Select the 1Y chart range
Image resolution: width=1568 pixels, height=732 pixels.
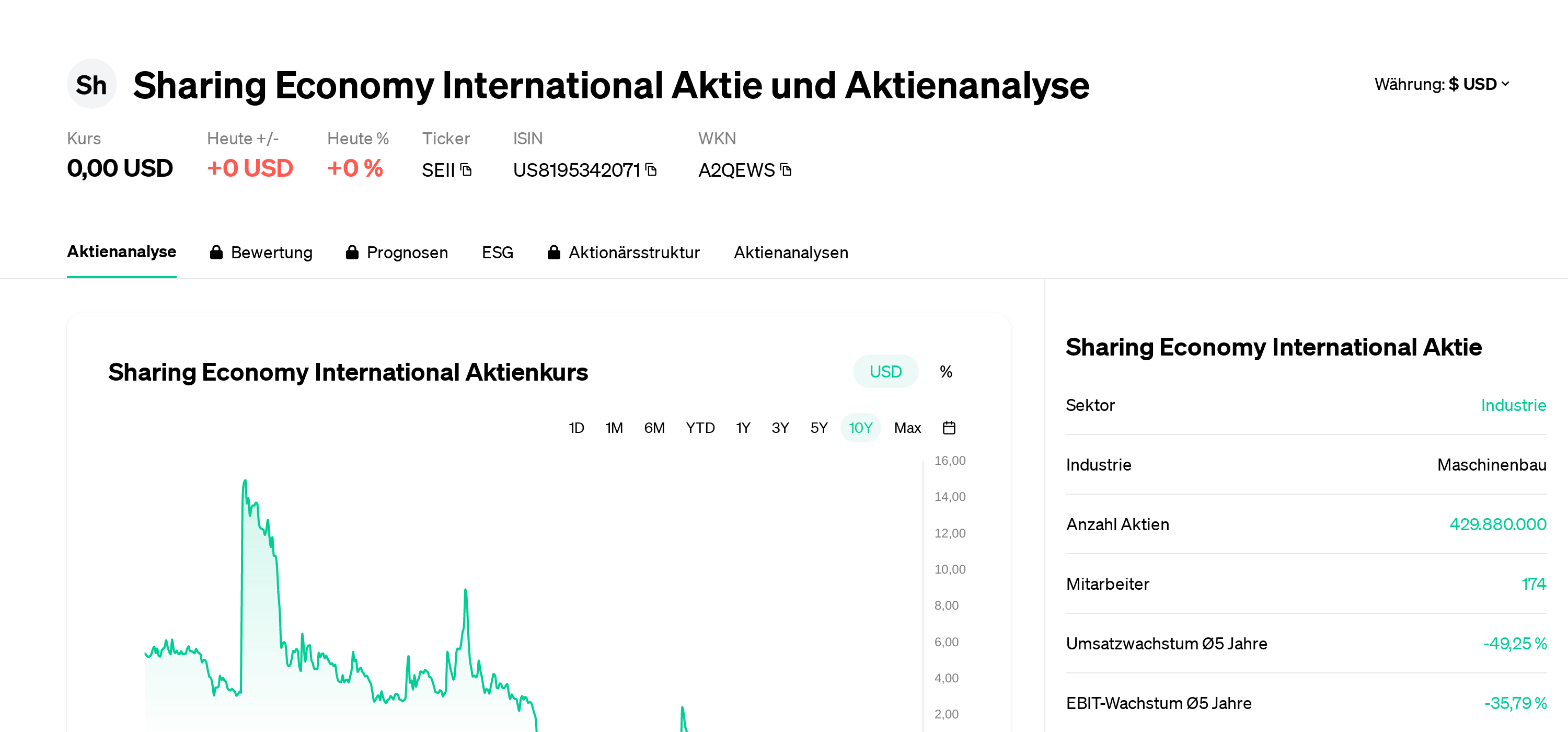coord(743,428)
